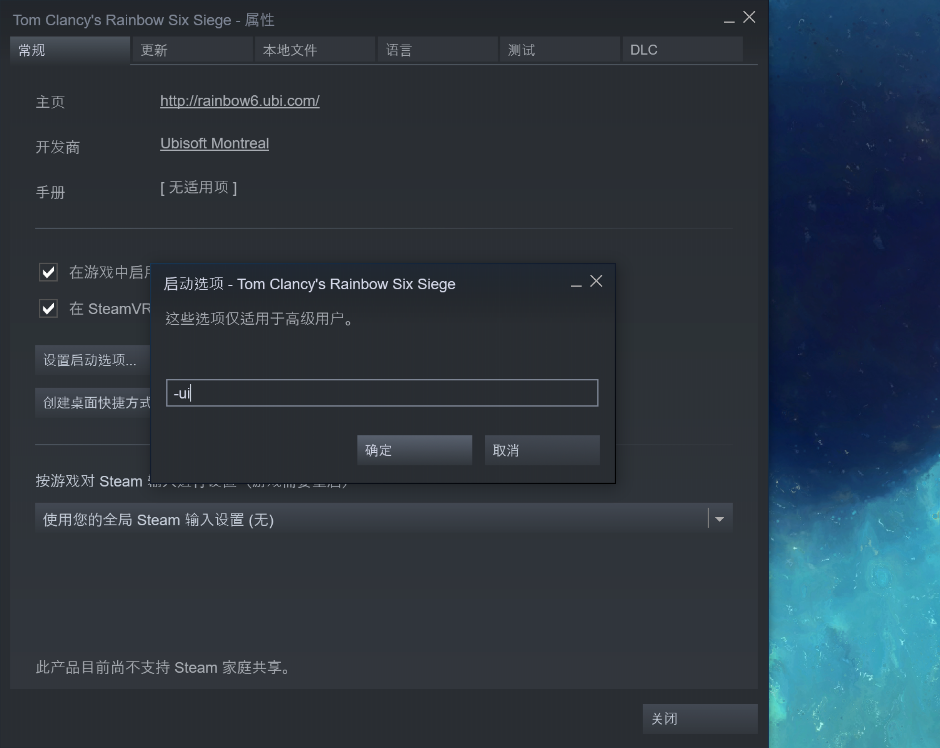Open the 测试 tab
This screenshot has width=940, height=748.
pyautogui.click(x=559, y=50)
